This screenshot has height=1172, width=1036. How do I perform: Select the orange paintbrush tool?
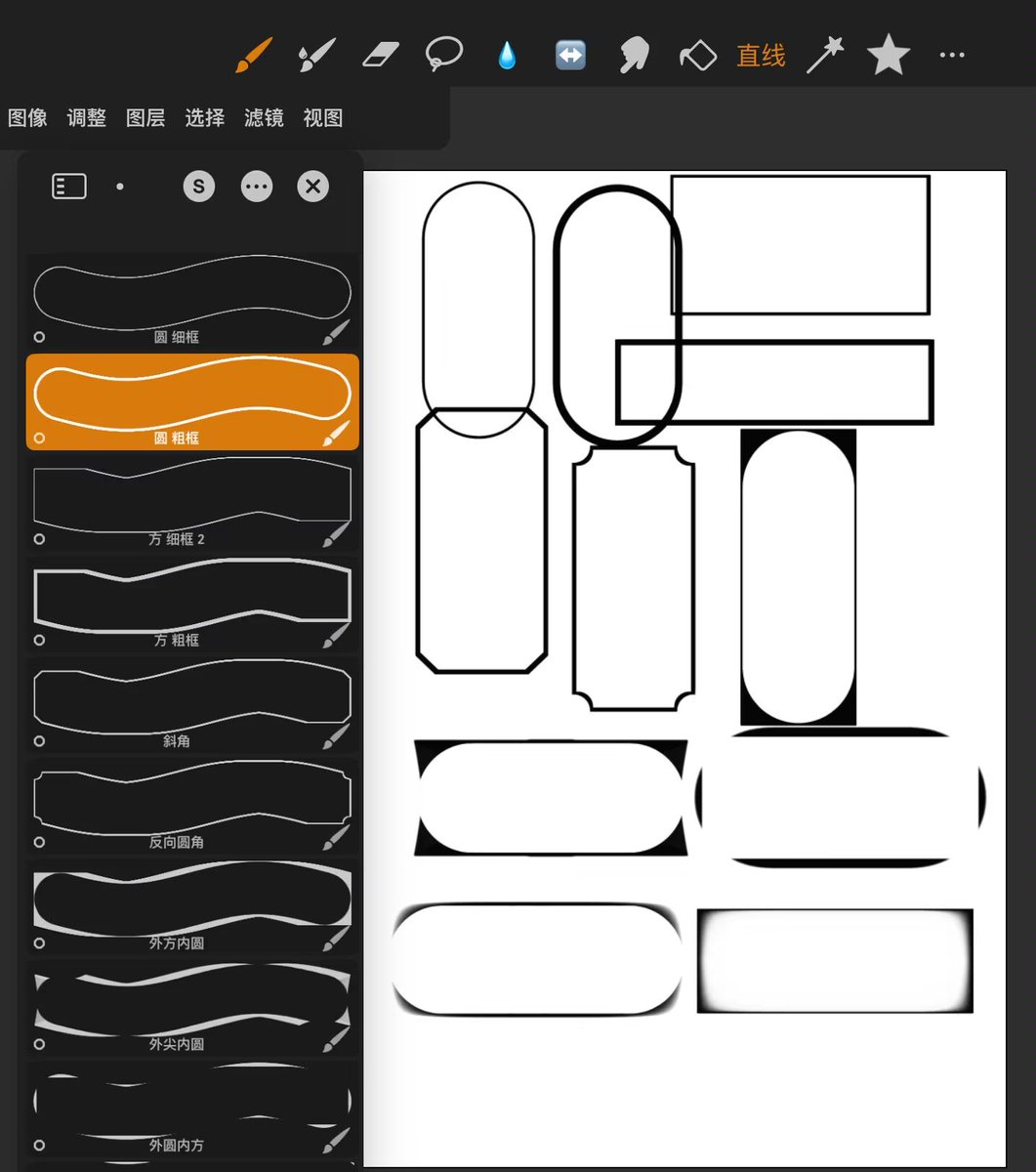[253, 55]
